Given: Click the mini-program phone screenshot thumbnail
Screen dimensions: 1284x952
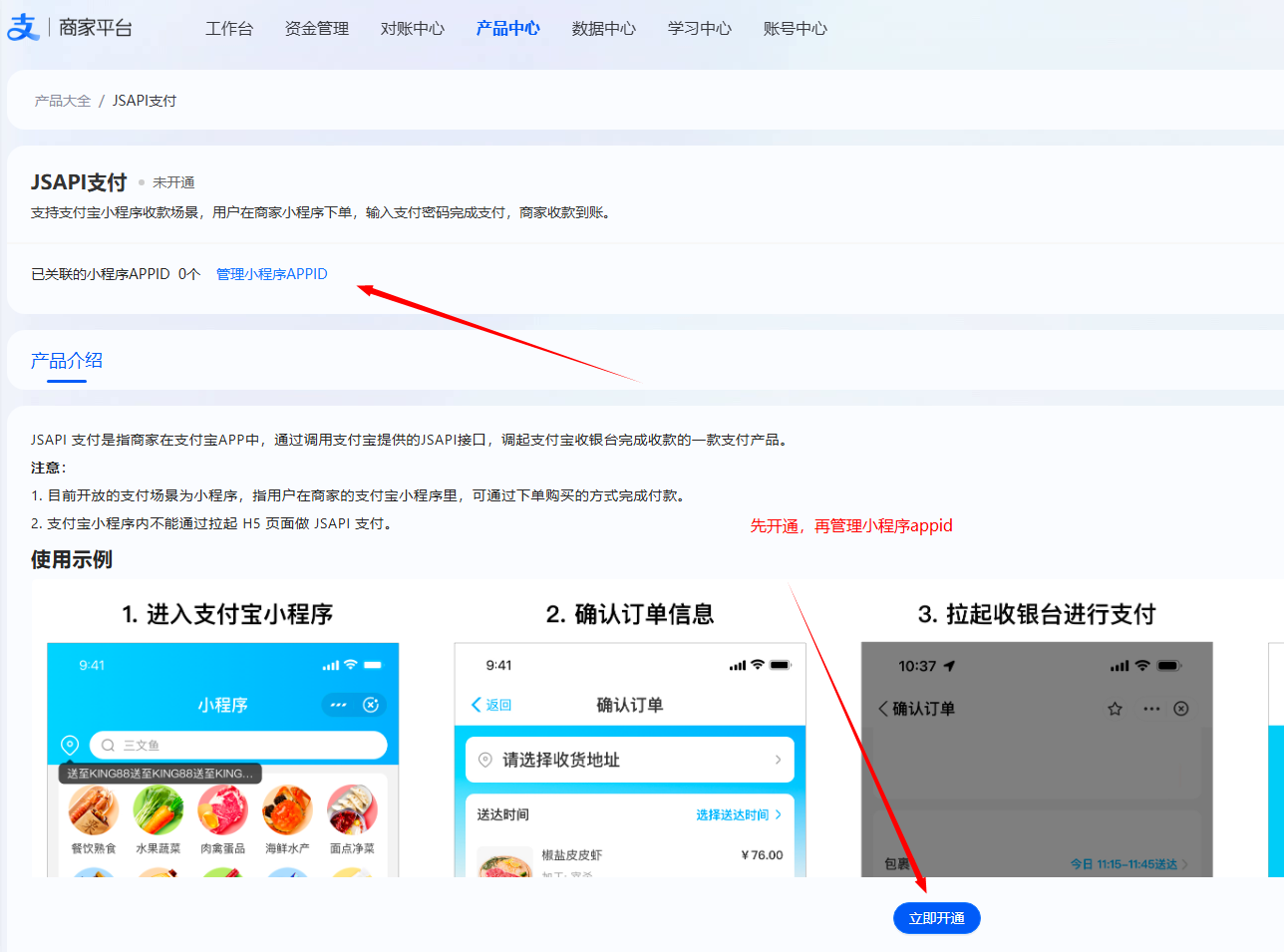Looking at the screenshot, I should (223, 760).
